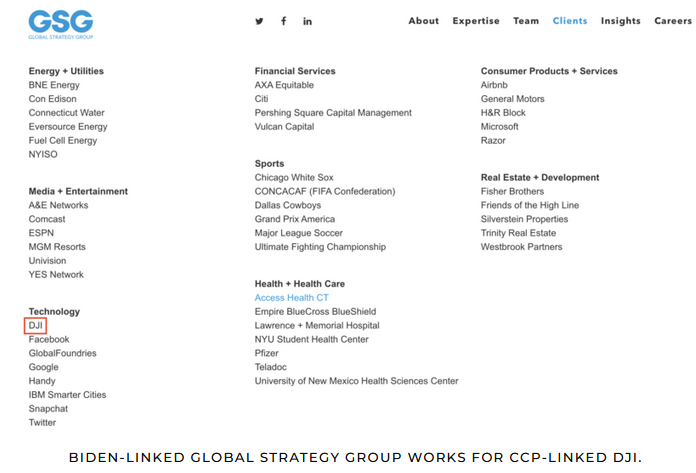Click NYU Student Health Center entry
This screenshot has width=696, height=473.
click(x=312, y=339)
